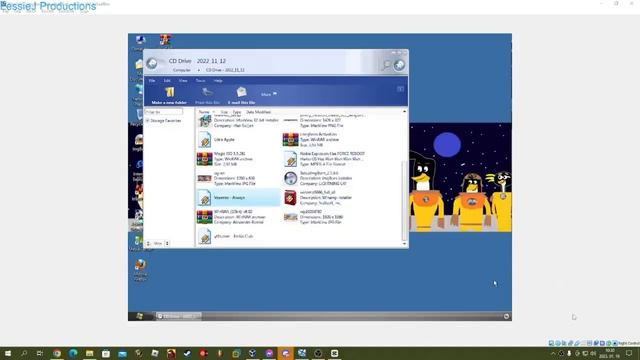
Task: Open the Name column sort dropdown arrow
Action: (213, 112)
